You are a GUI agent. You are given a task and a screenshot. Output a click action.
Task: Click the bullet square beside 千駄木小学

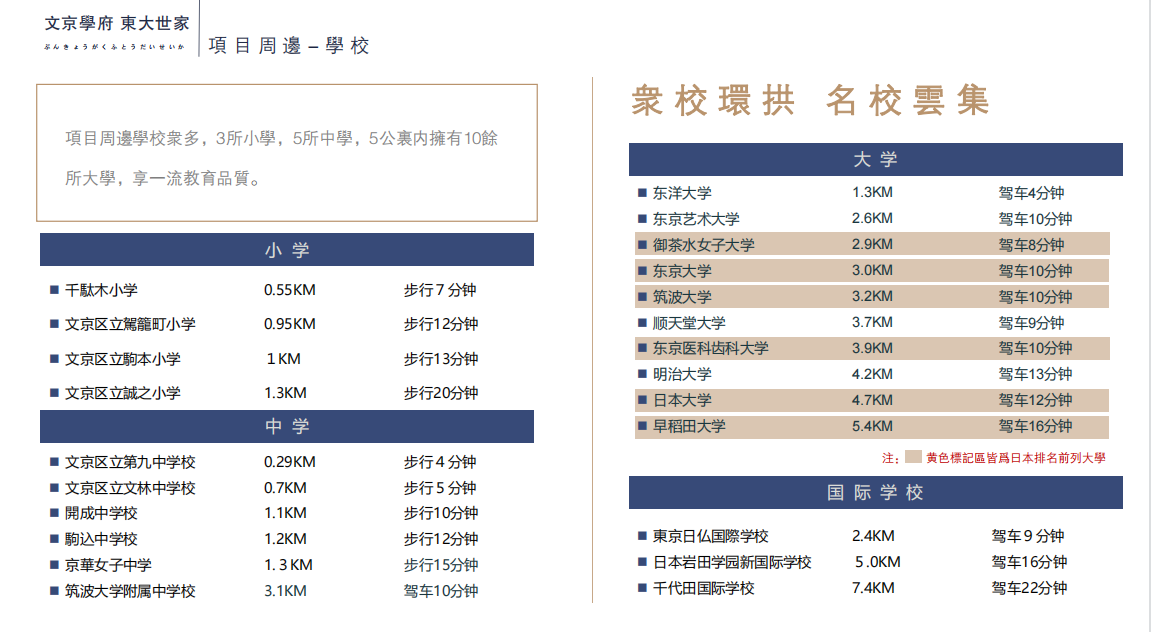tap(54, 290)
